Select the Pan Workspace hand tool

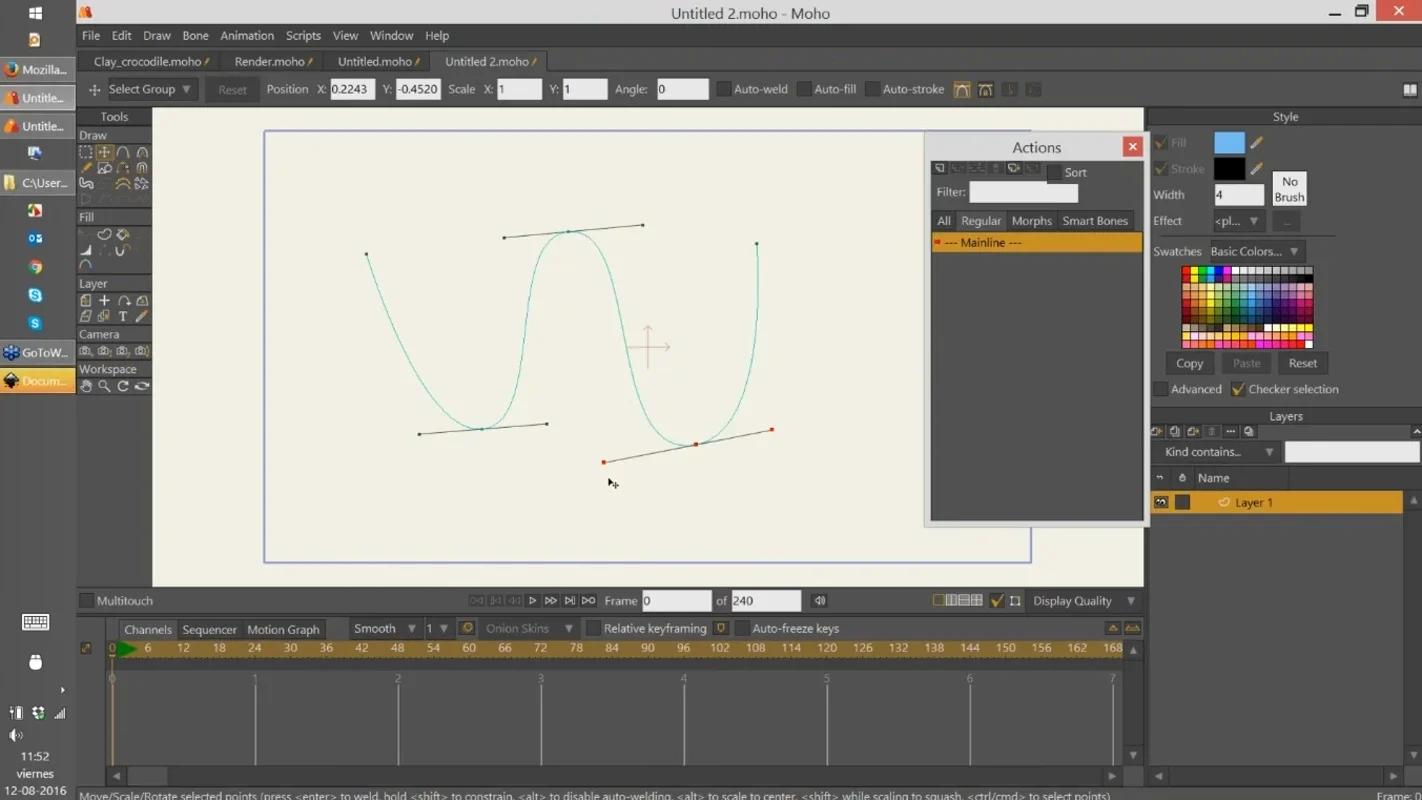86,386
